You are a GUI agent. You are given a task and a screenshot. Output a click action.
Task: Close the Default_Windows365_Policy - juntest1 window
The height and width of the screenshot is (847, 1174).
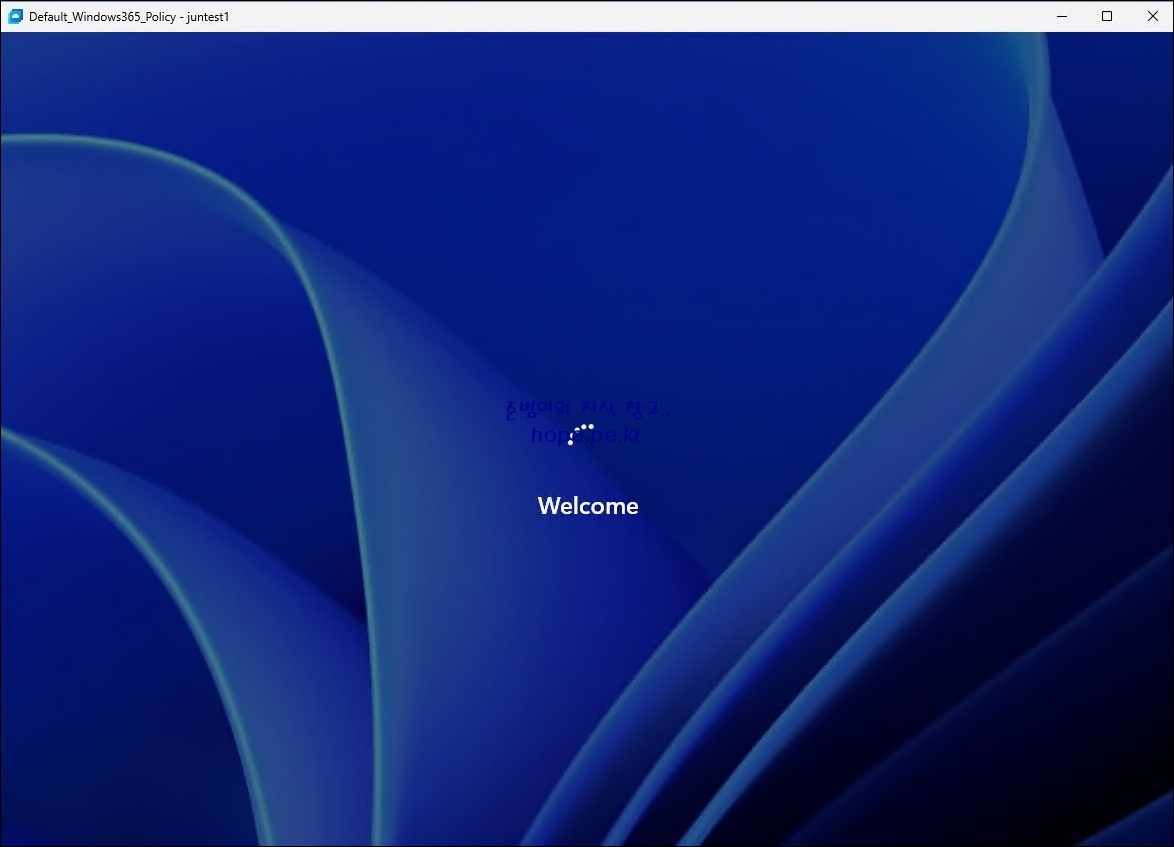click(x=1152, y=16)
